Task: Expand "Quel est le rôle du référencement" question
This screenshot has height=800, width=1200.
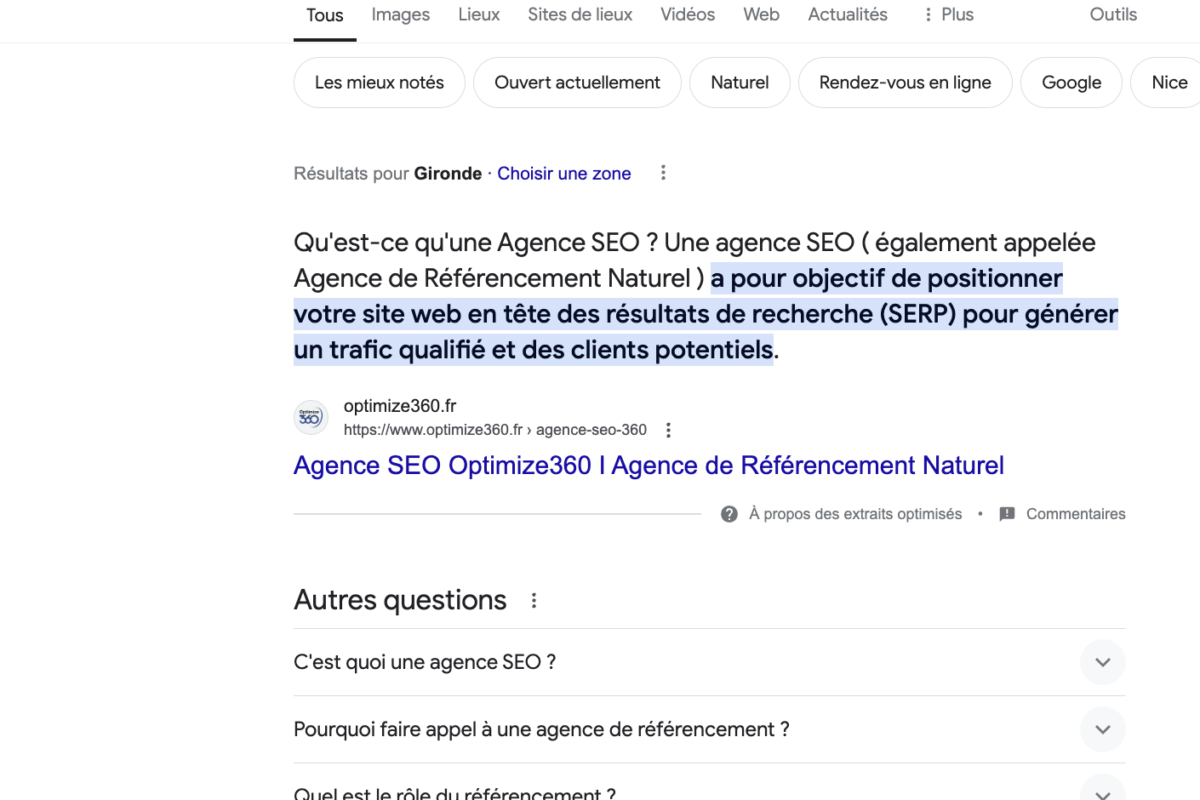Action: coord(1102,791)
